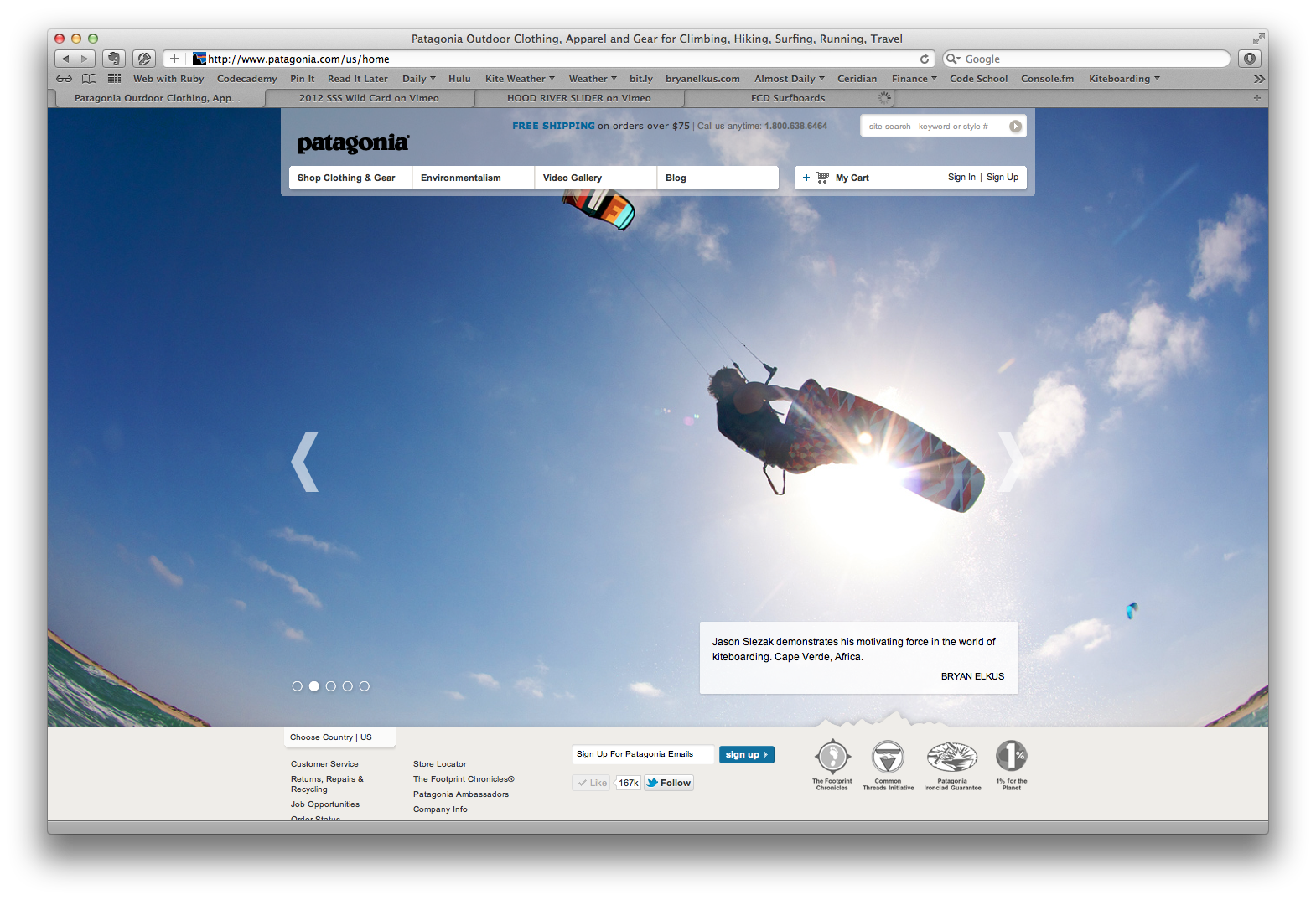The height and width of the screenshot is (900, 1316).
Task: Expand the Daily bookmarks folder
Action: pyautogui.click(x=419, y=79)
